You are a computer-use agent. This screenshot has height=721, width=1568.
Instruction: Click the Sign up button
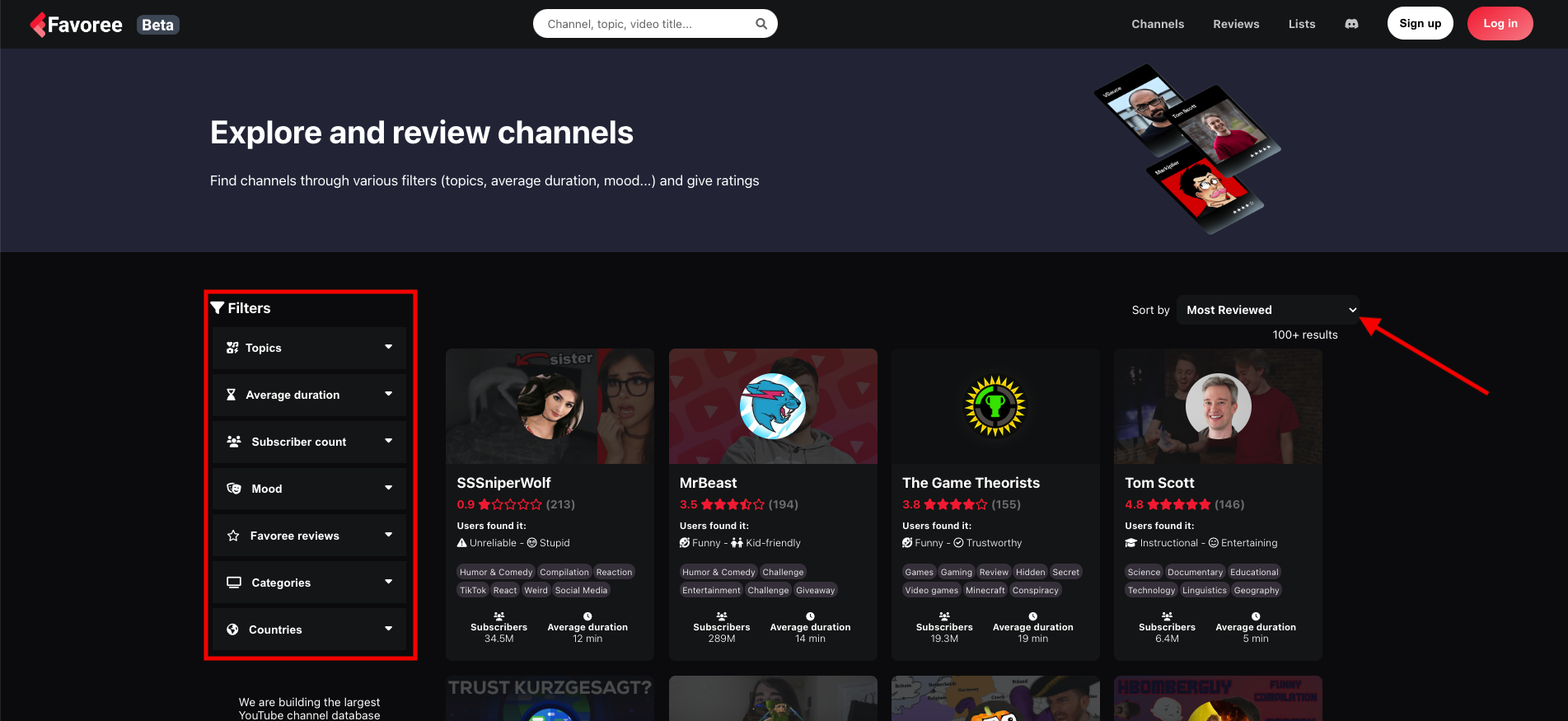pos(1421,23)
